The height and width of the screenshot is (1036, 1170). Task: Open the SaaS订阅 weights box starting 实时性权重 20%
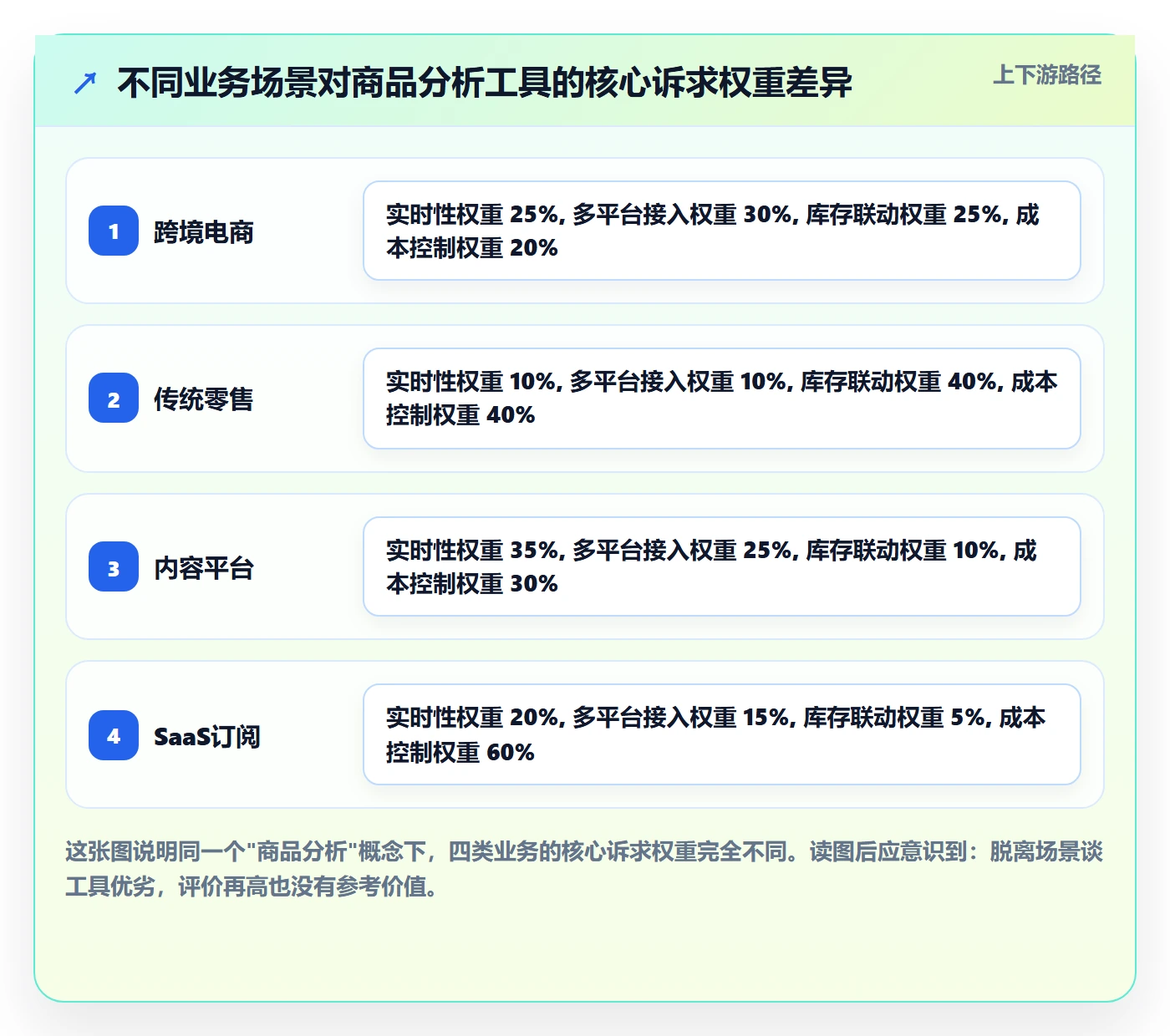(722, 734)
